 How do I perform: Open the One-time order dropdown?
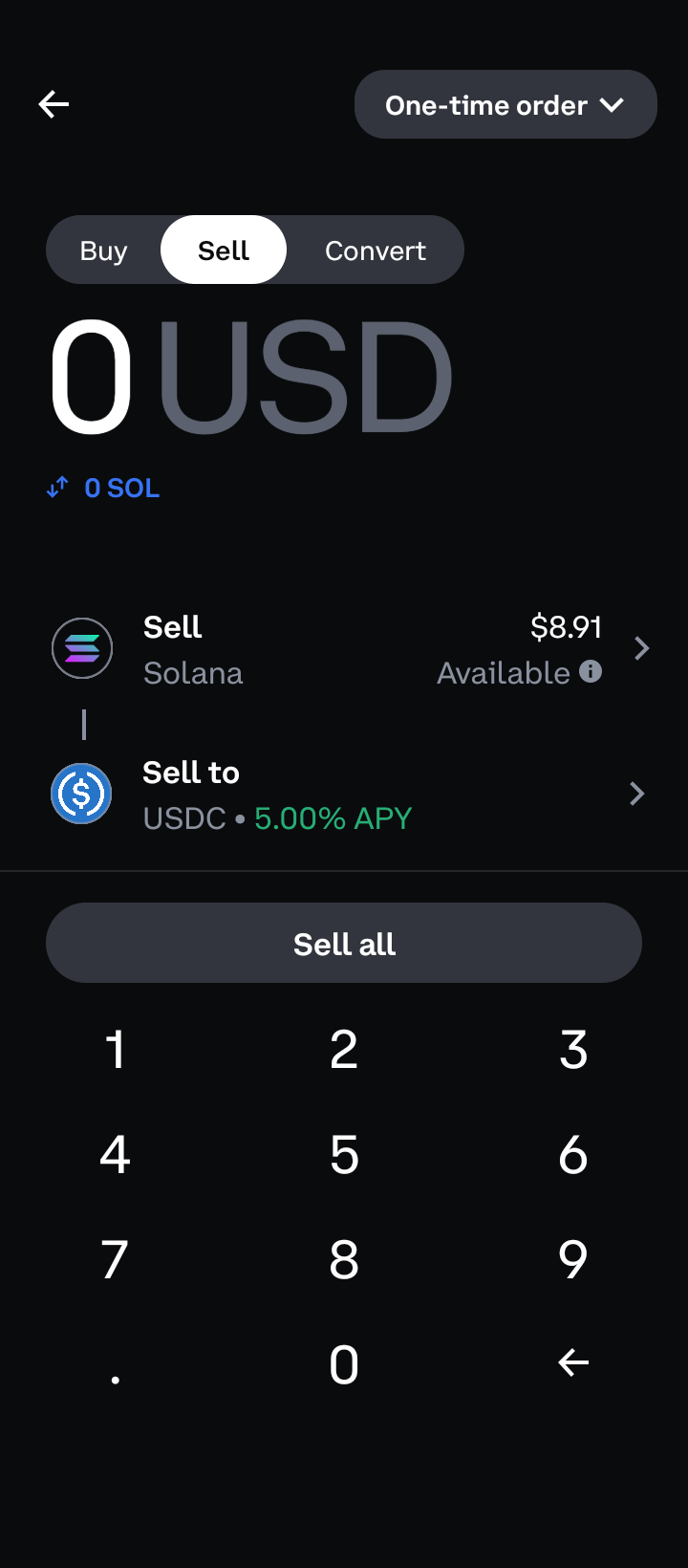coord(505,104)
